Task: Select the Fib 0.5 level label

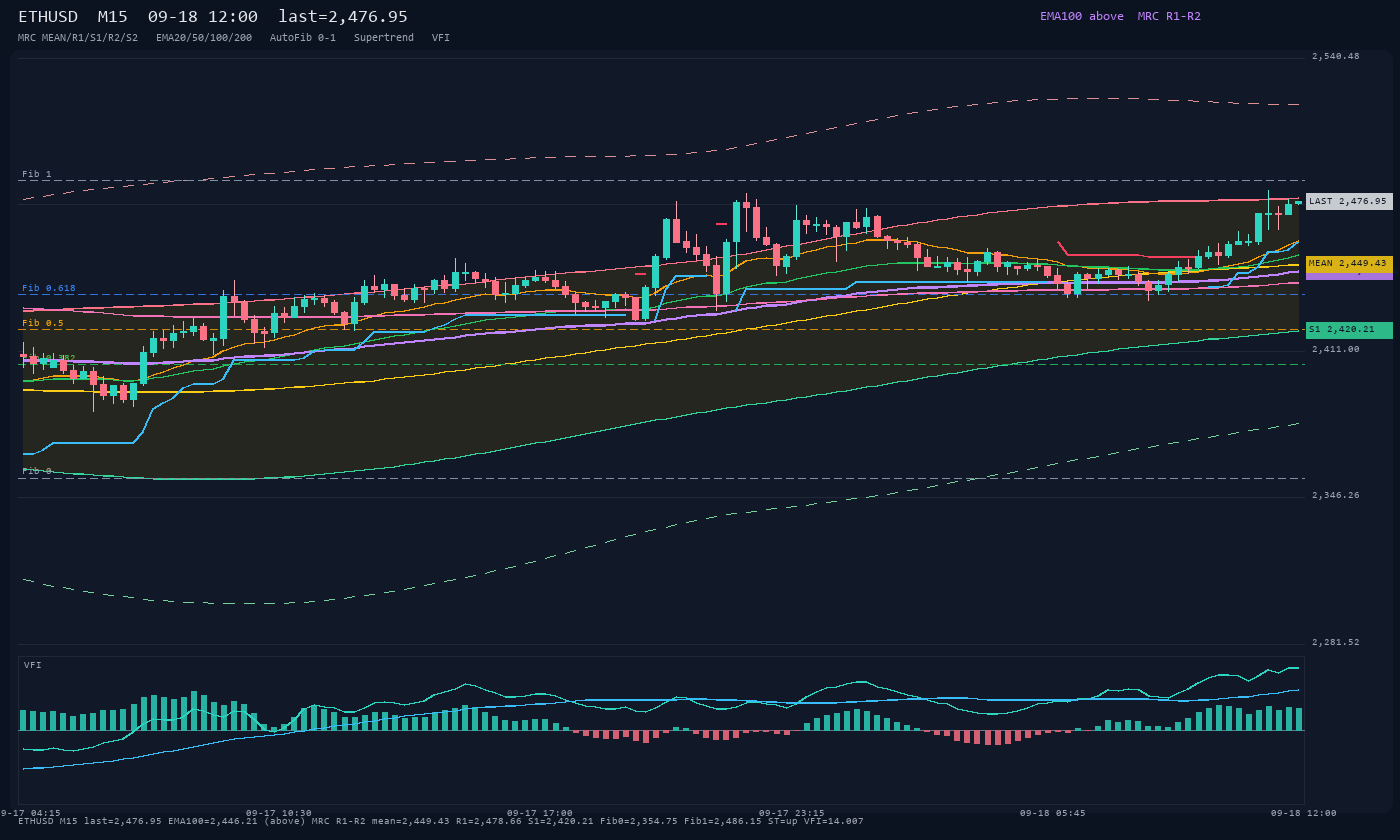Action: tap(43, 323)
